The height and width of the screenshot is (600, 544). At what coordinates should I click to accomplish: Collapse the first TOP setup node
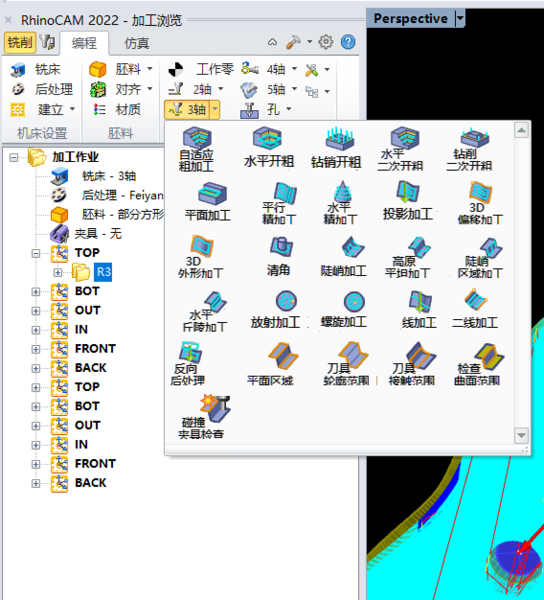point(36,253)
